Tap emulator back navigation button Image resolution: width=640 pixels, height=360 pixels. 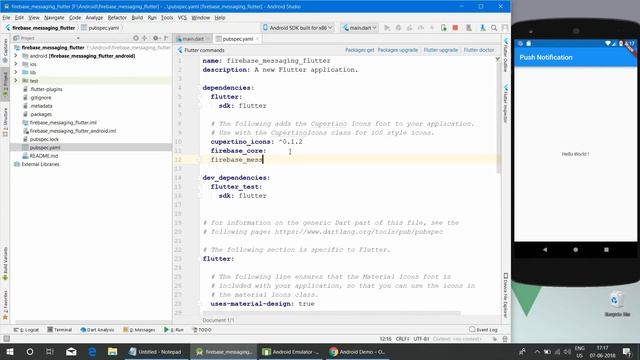pyautogui.click(x=545, y=249)
